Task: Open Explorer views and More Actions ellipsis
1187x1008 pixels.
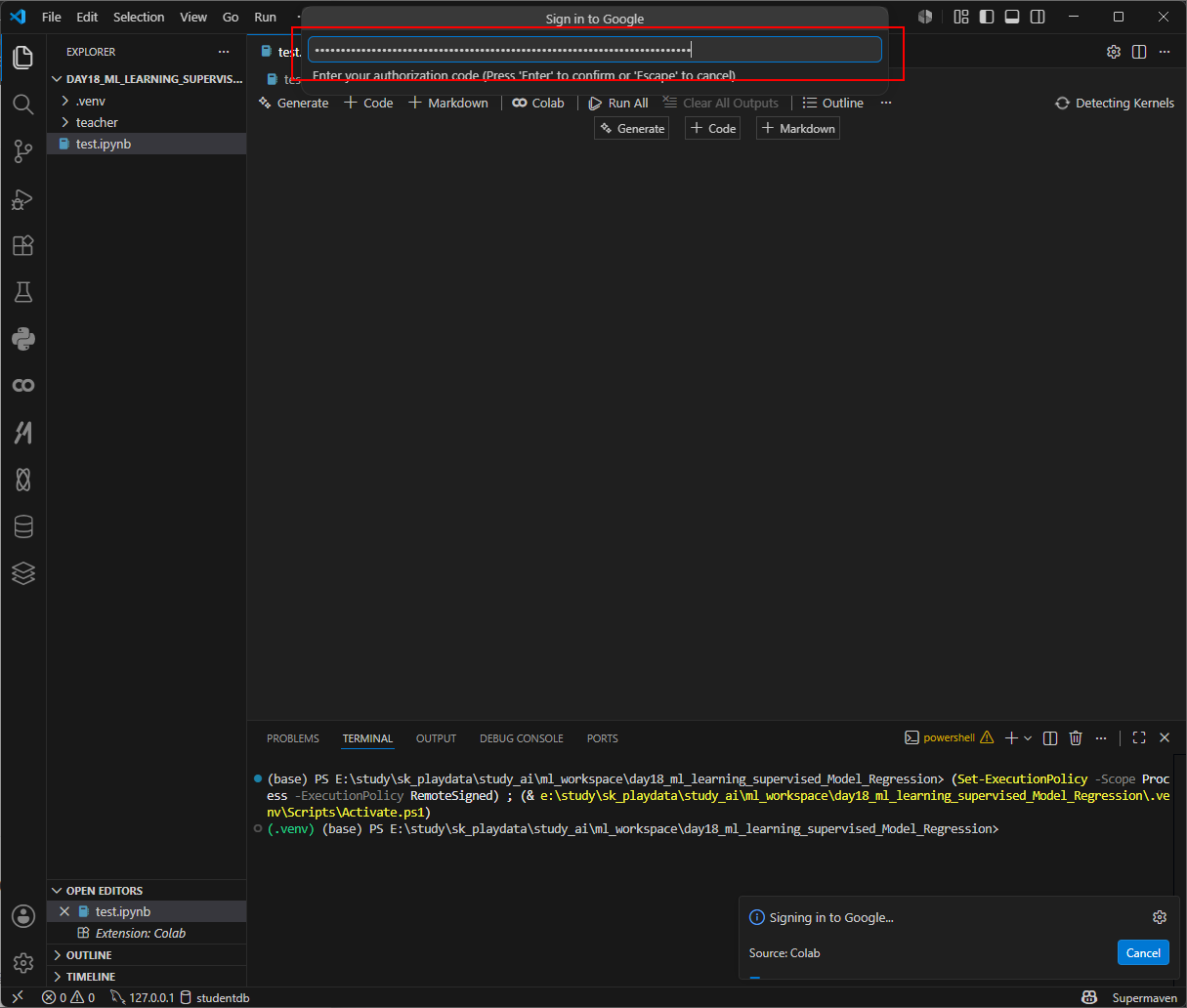Action: (224, 52)
